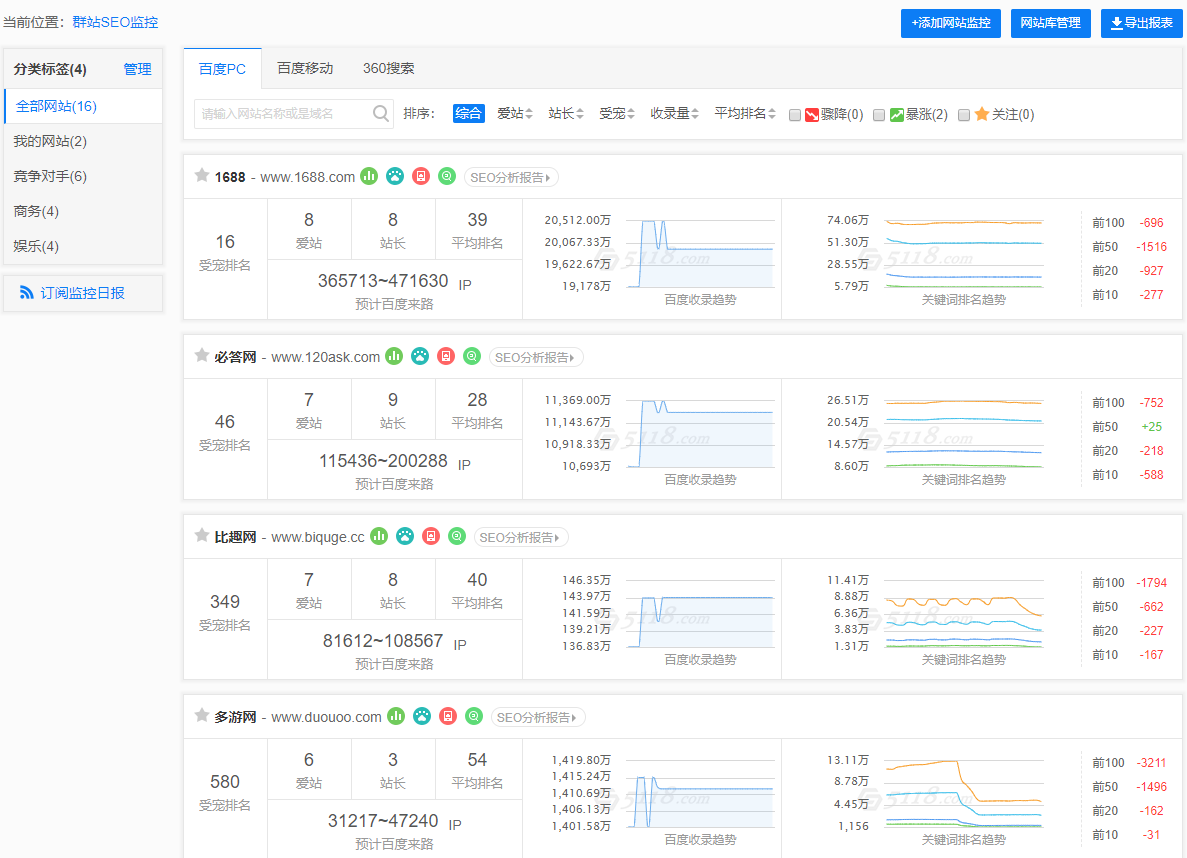Open Baidu paw icon for 1688

tap(395, 176)
